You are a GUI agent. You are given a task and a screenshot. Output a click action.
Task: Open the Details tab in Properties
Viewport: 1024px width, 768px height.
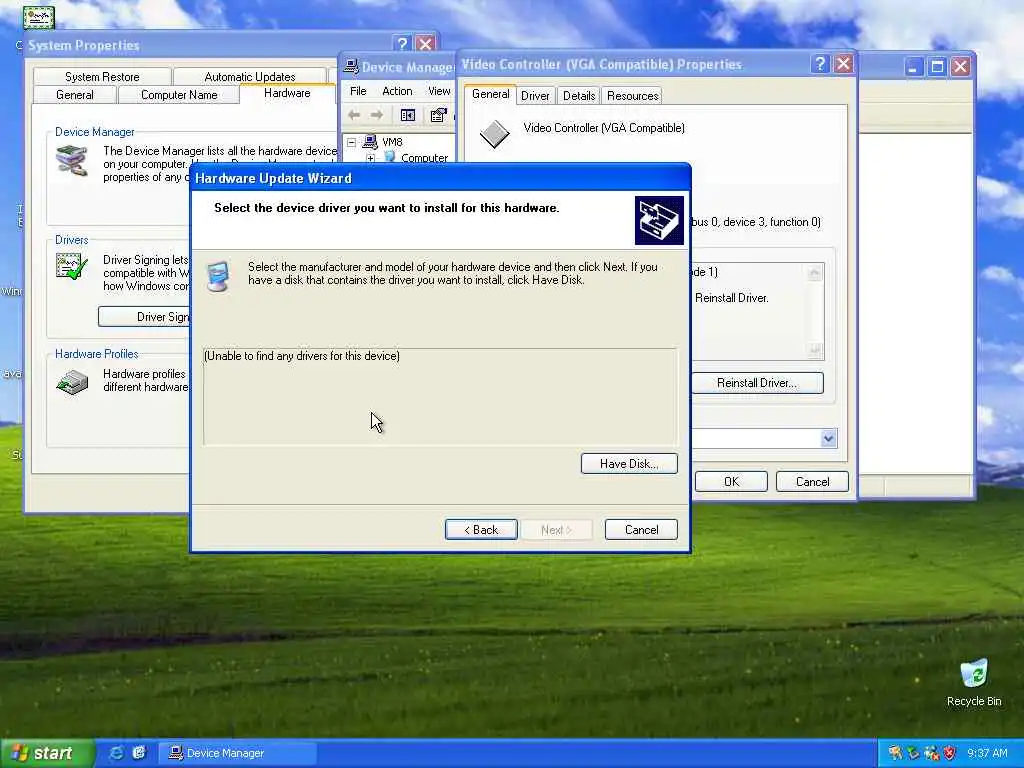coord(579,96)
